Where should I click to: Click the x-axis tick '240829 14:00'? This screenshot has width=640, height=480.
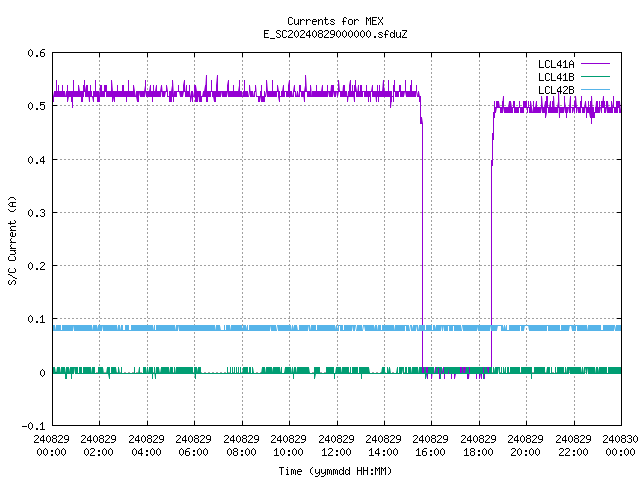click(383, 445)
